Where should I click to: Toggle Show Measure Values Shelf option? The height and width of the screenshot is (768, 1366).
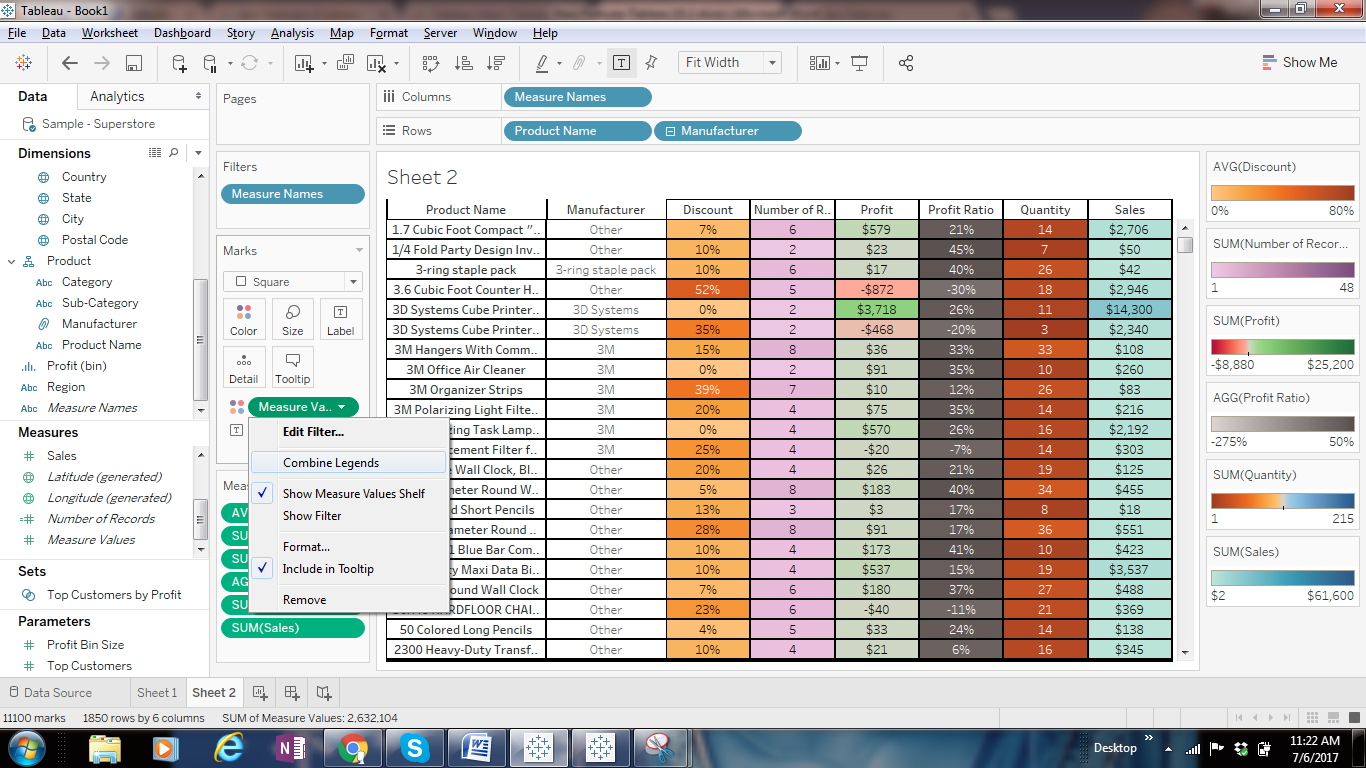pos(353,493)
